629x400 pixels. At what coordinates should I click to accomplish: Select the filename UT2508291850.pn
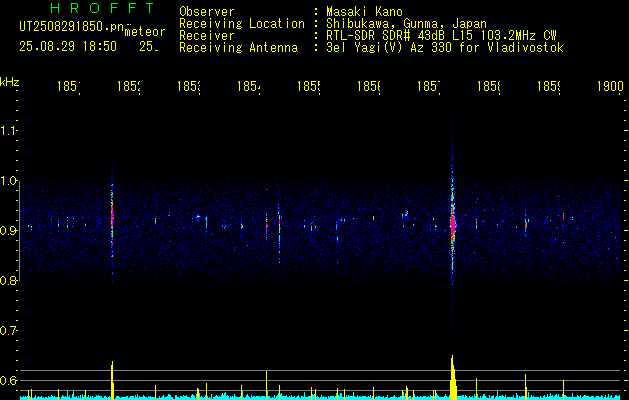tap(71, 27)
